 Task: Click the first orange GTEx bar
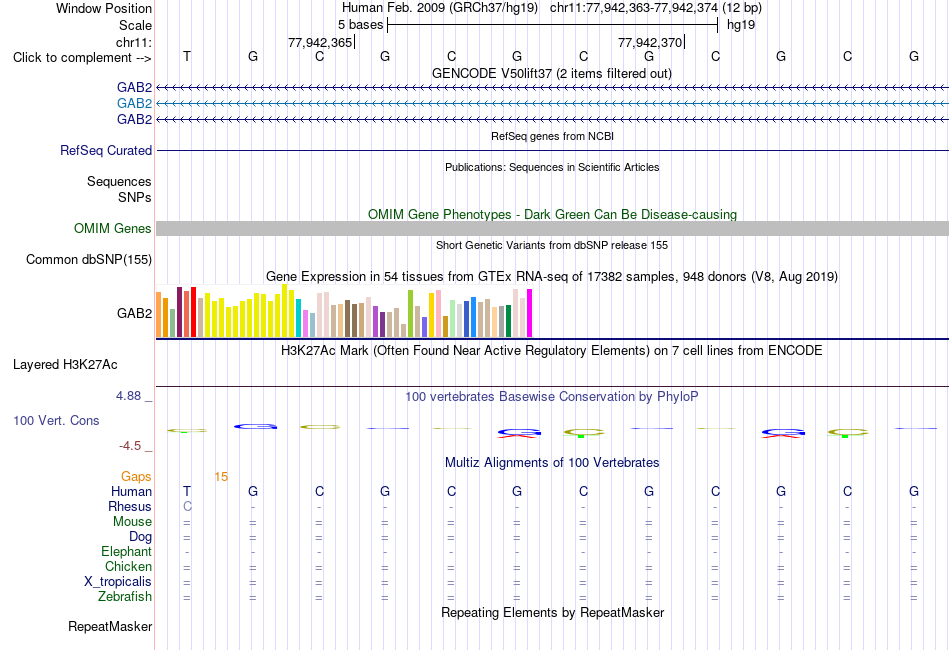tap(159, 314)
